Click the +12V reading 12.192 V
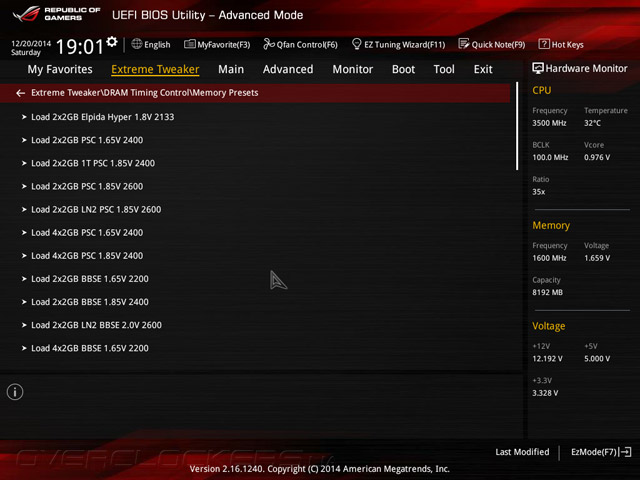 pos(547,359)
